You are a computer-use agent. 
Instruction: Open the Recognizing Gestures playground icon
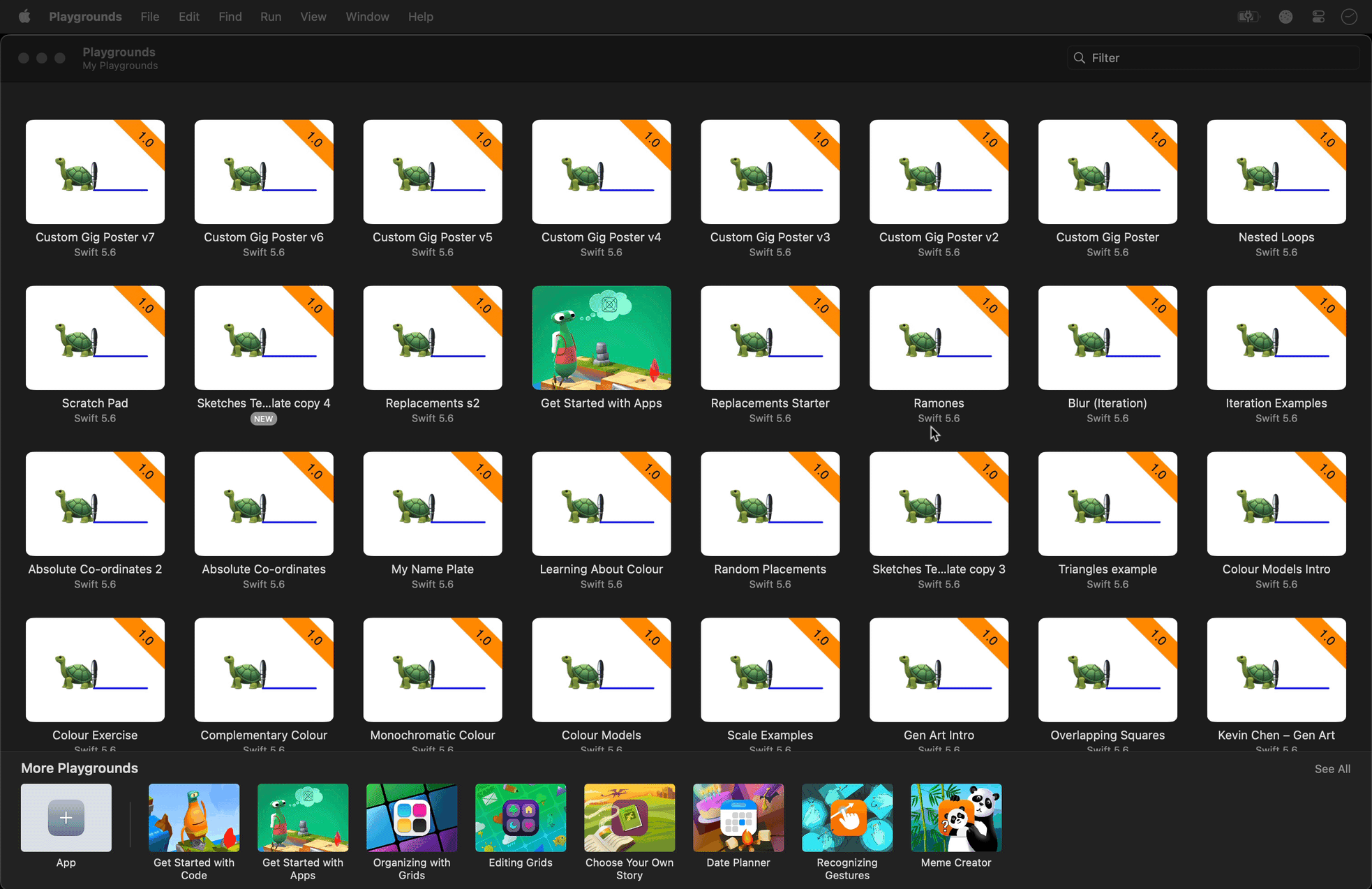(847, 818)
